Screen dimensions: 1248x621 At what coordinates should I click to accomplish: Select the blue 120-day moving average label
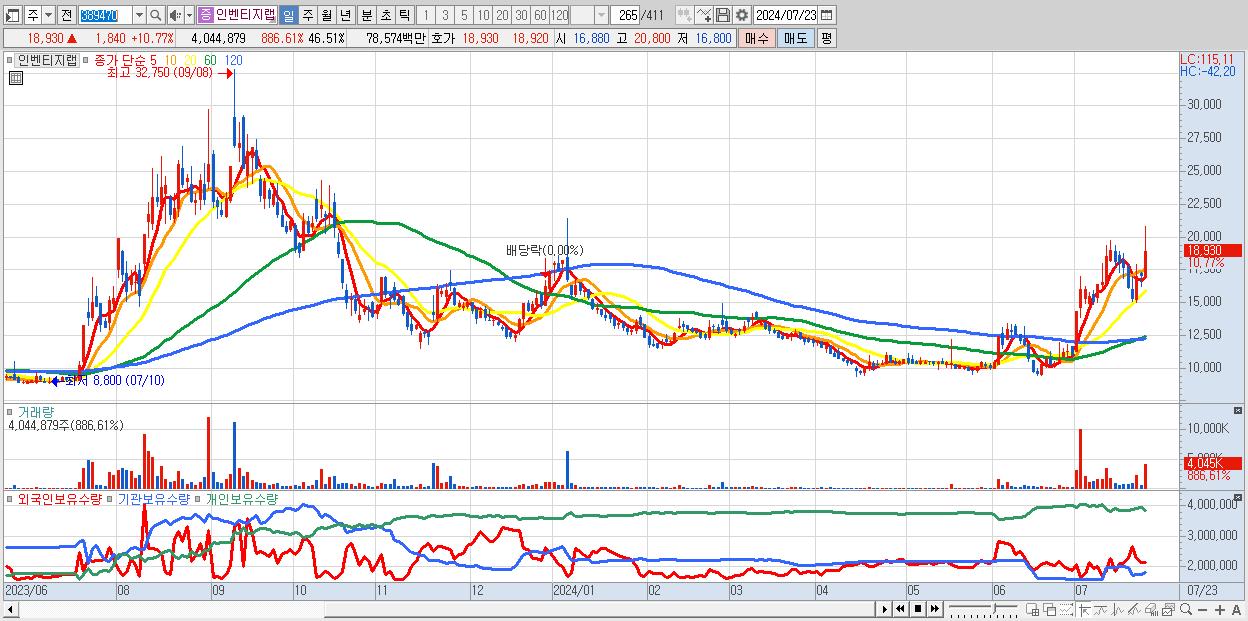tap(233, 61)
